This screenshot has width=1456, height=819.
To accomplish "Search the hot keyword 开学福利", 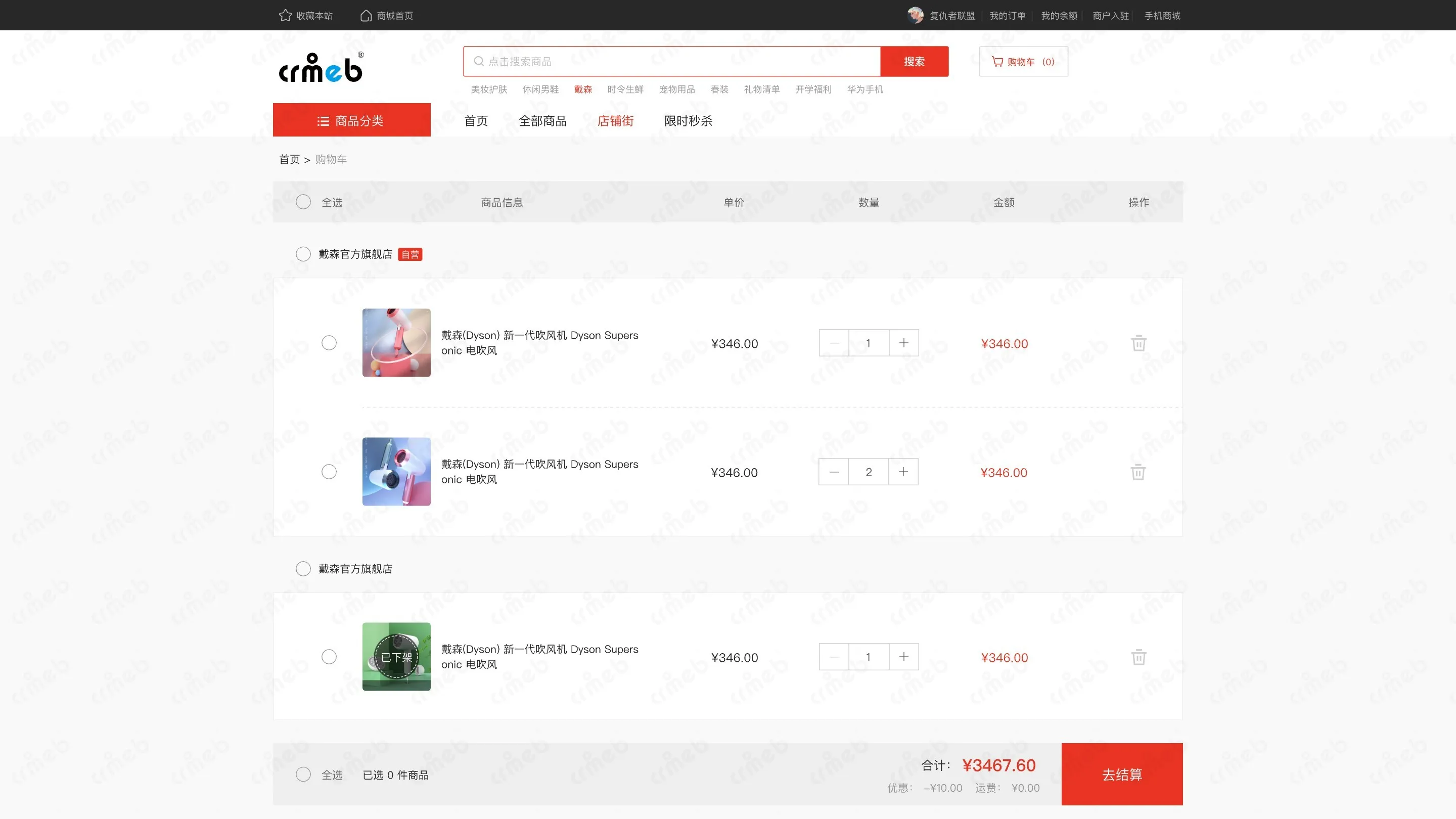I will [813, 89].
